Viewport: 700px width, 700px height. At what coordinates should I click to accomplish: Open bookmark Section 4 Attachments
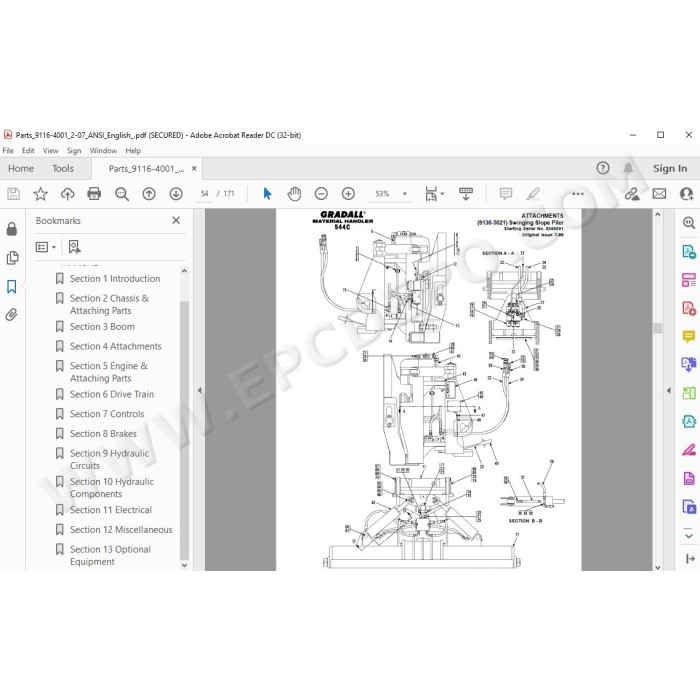tap(116, 346)
